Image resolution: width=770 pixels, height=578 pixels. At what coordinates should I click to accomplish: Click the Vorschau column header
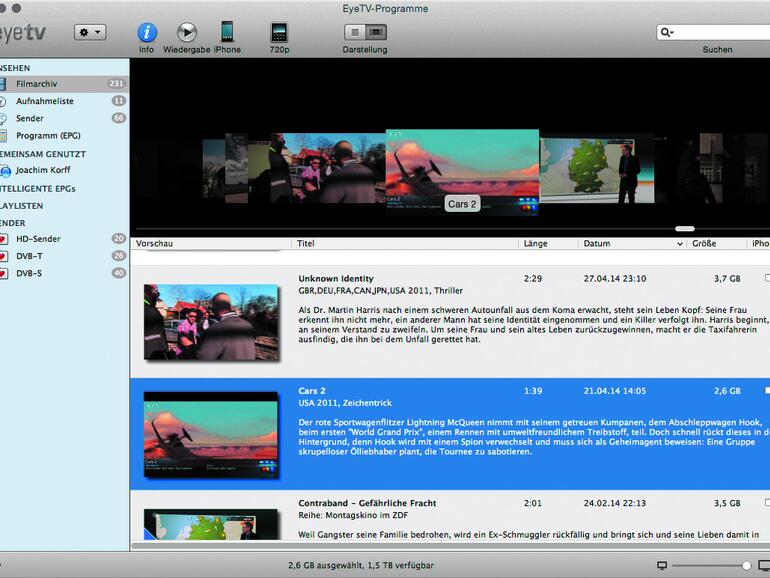211,244
